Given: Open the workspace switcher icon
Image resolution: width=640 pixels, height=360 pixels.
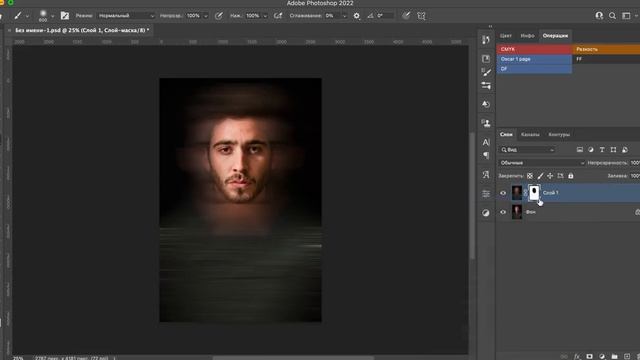Looking at the screenshot, I should [626, 16].
